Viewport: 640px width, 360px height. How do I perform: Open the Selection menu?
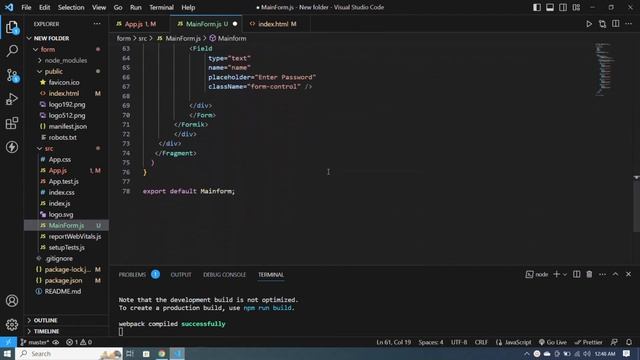tap(71, 7)
